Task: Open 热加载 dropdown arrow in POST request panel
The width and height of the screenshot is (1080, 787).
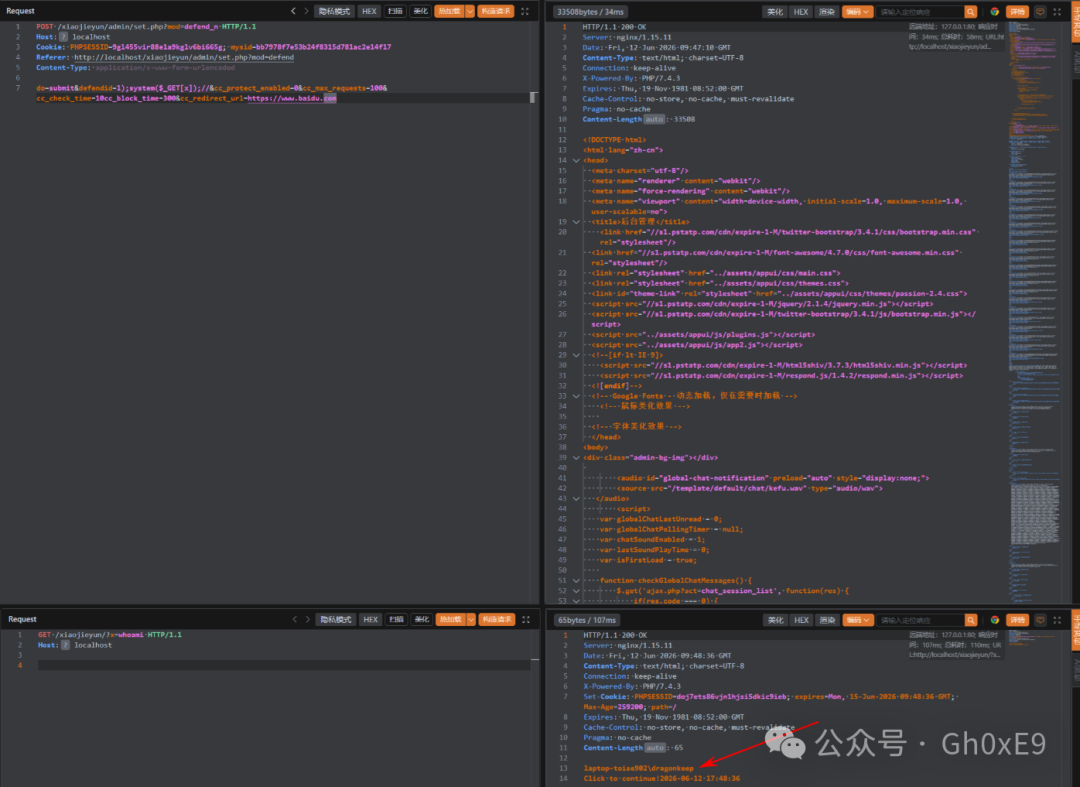Action: (x=470, y=11)
